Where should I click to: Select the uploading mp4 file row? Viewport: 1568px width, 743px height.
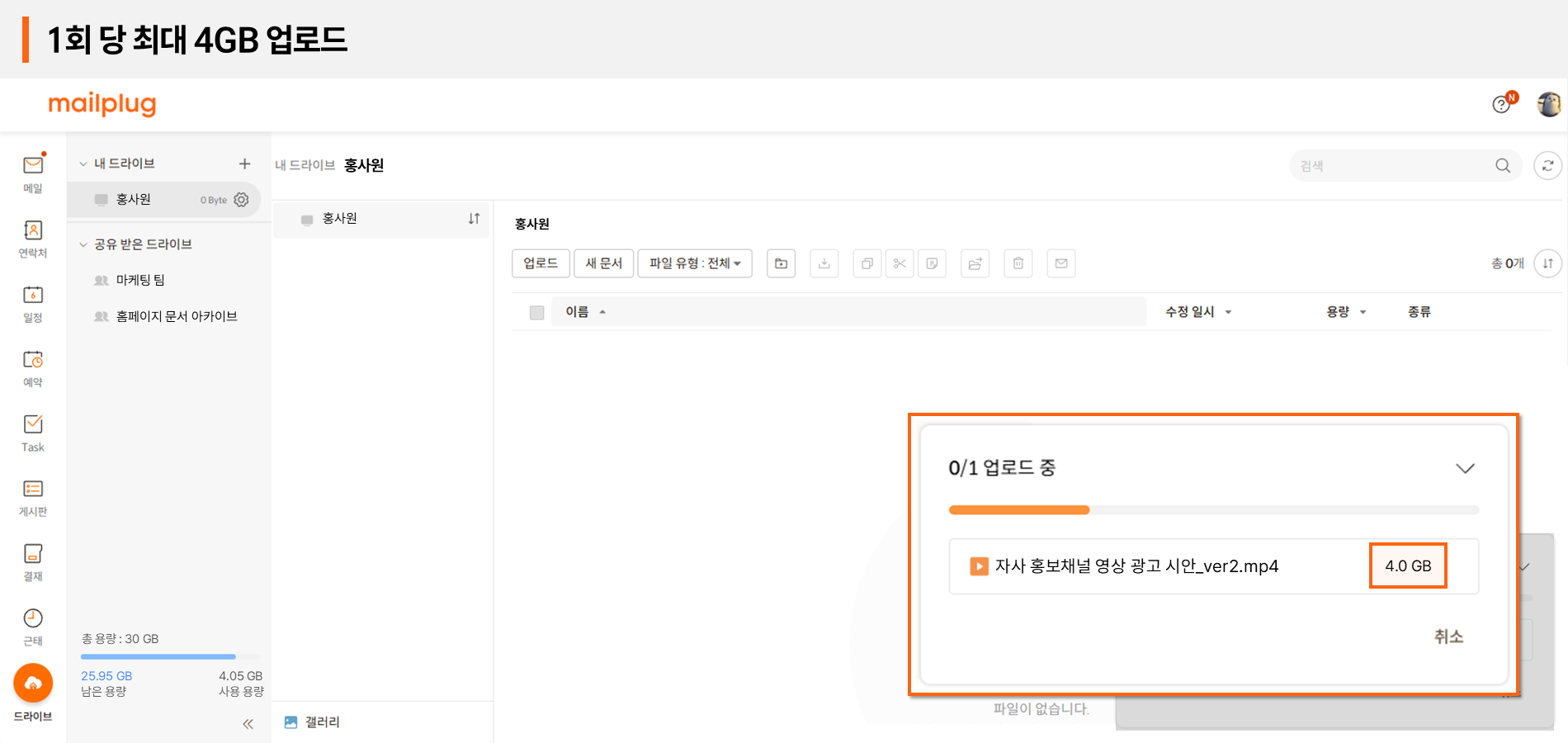click(x=1214, y=566)
